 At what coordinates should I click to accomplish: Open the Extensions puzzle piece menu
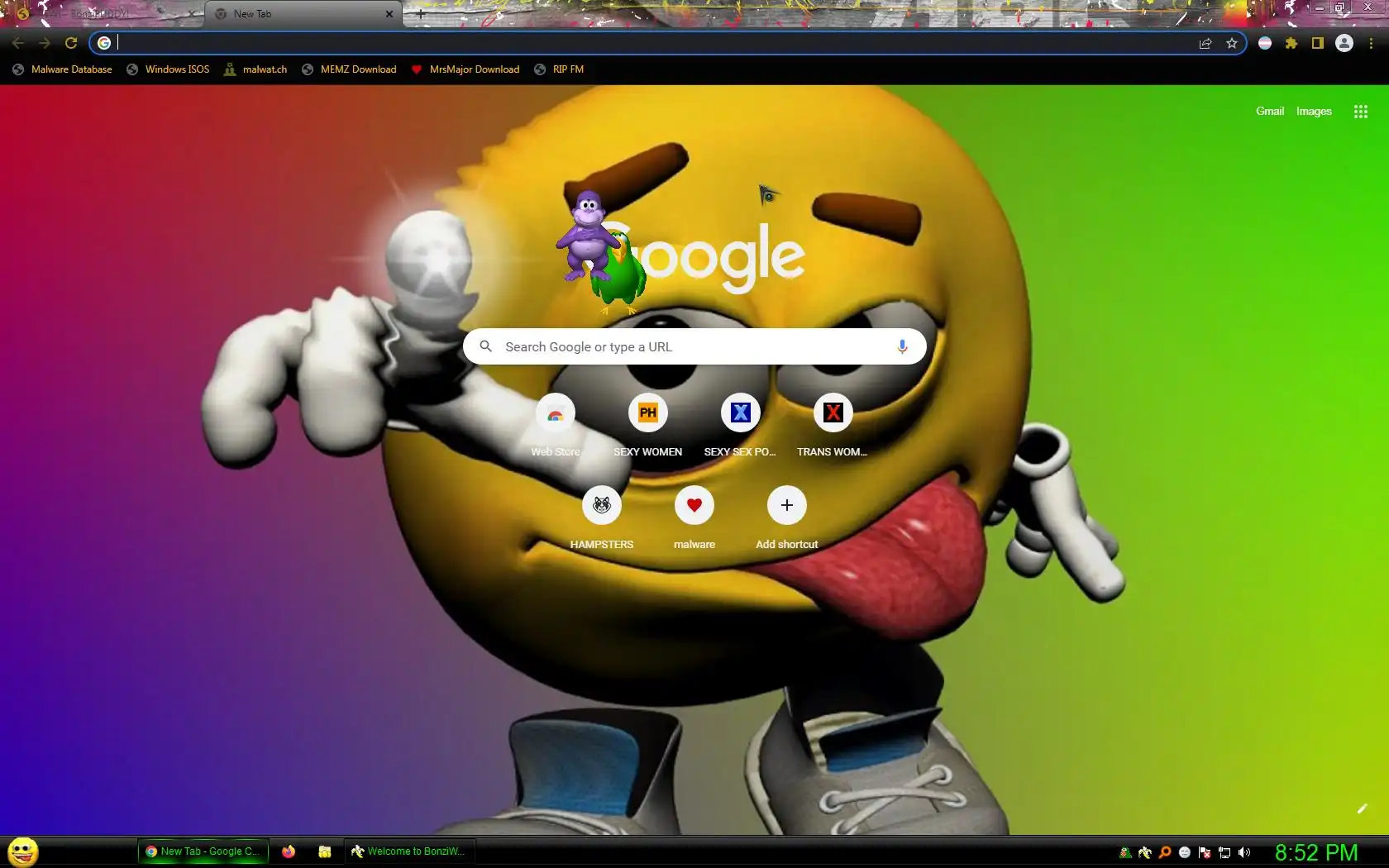click(x=1291, y=43)
